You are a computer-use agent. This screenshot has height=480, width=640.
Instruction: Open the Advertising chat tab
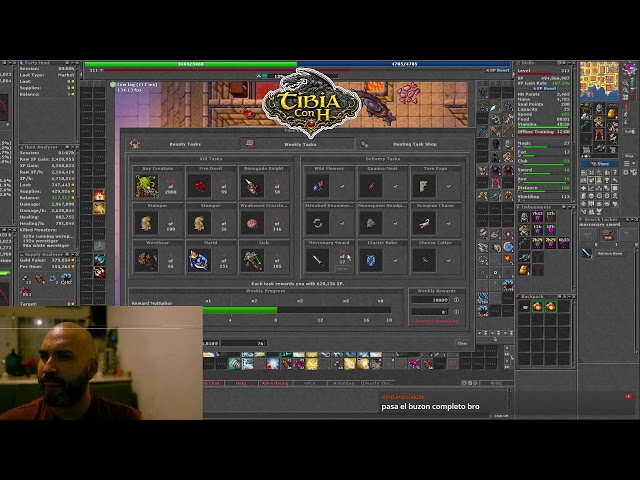[x=275, y=383]
